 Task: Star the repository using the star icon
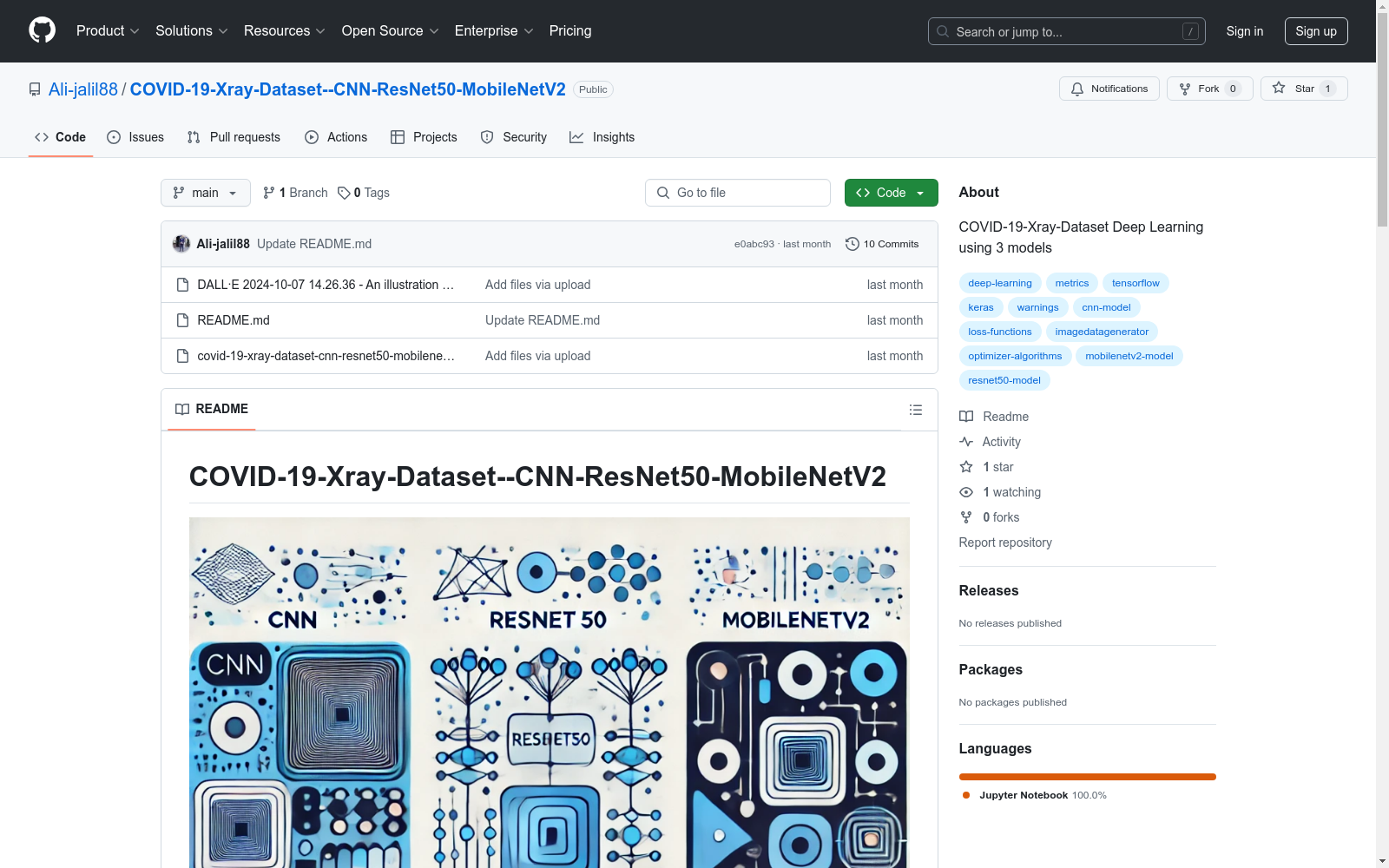pos(1279,89)
